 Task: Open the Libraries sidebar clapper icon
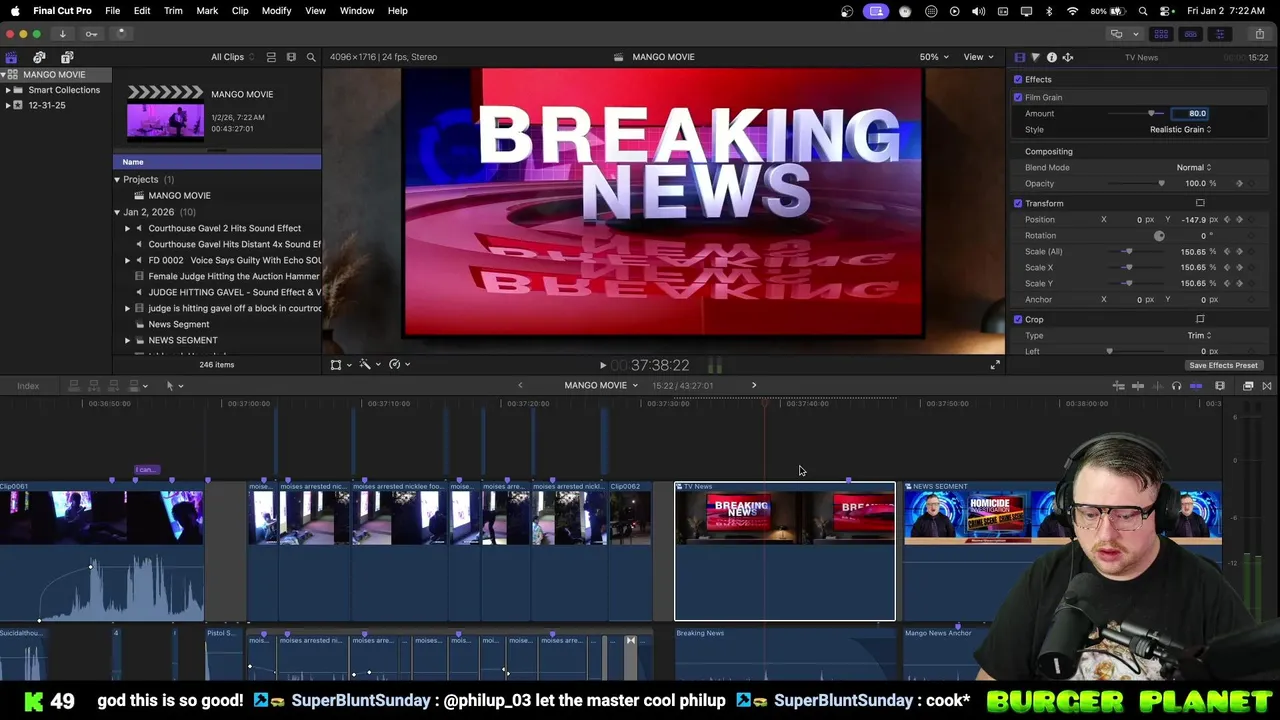(11, 57)
